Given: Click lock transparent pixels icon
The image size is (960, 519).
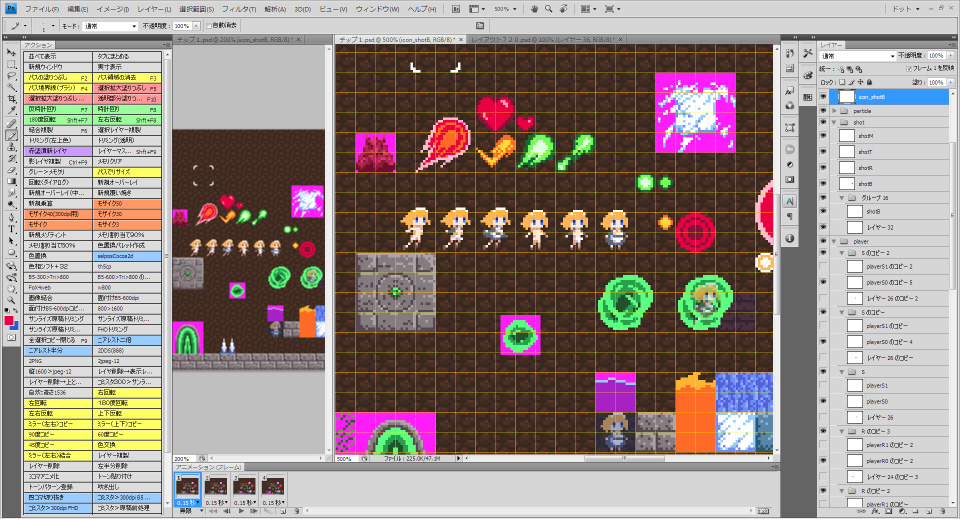Looking at the screenshot, I should click(x=842, y=82).
